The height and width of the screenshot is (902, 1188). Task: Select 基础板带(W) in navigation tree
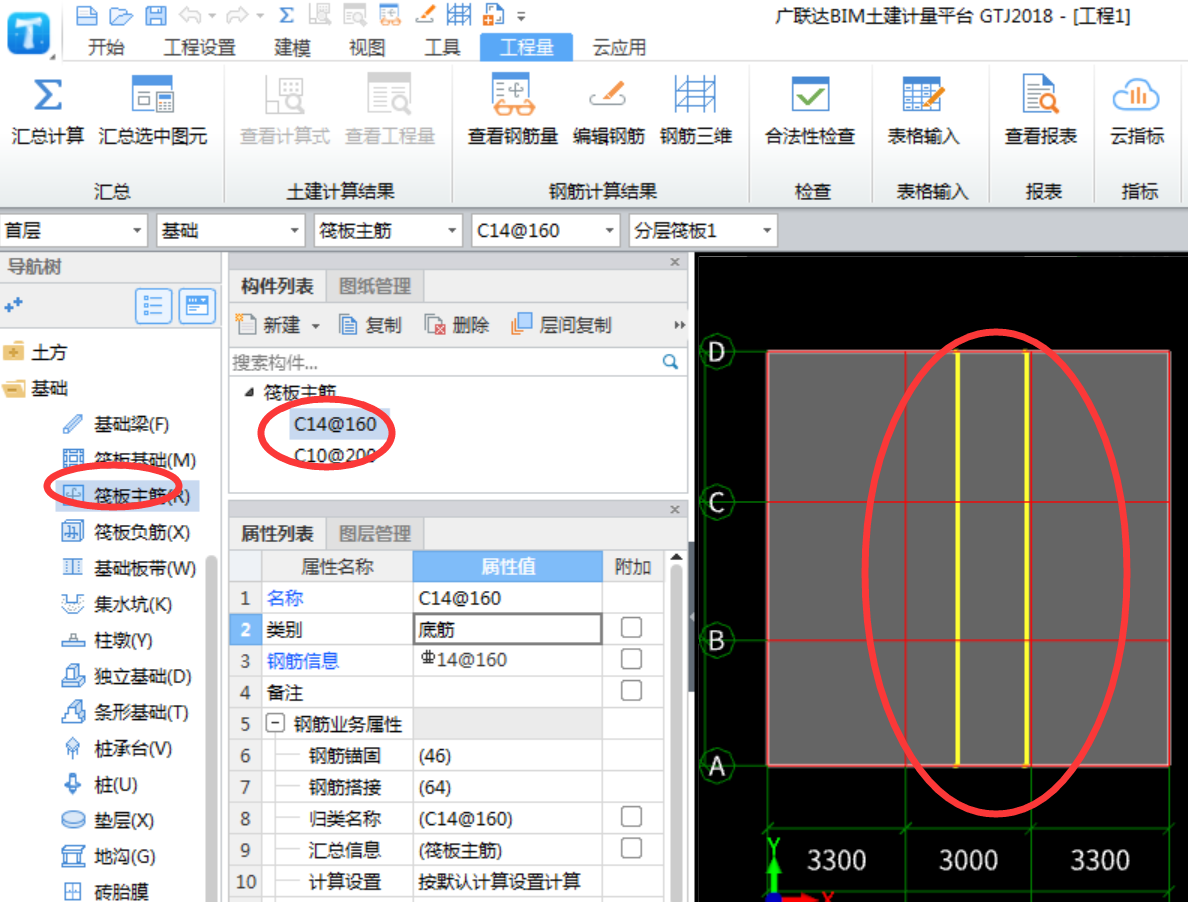pyautogui.click(x=129, y=568)
